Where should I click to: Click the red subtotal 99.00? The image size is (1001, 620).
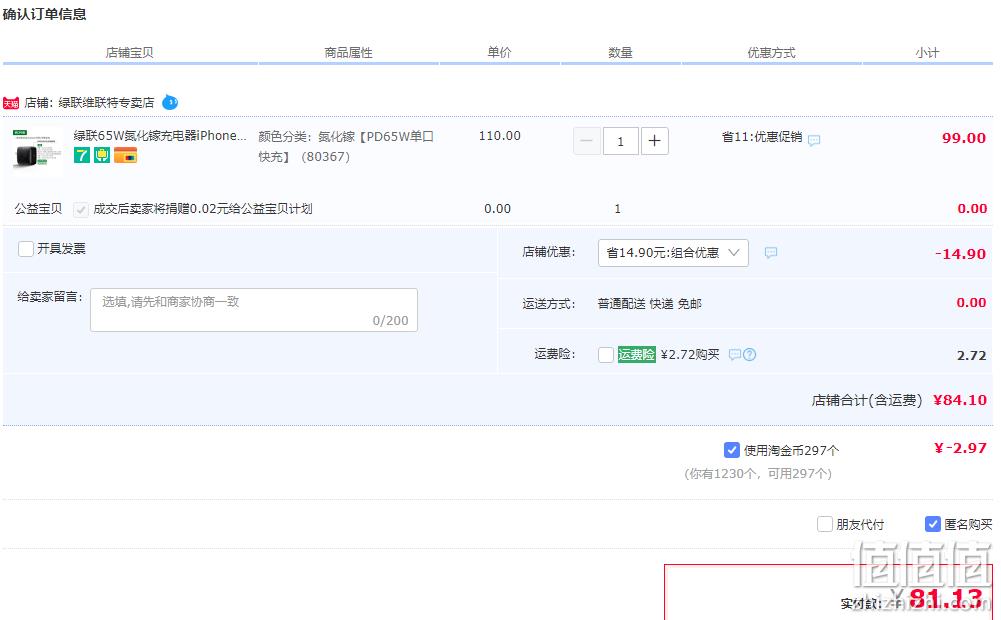[964, 138]
